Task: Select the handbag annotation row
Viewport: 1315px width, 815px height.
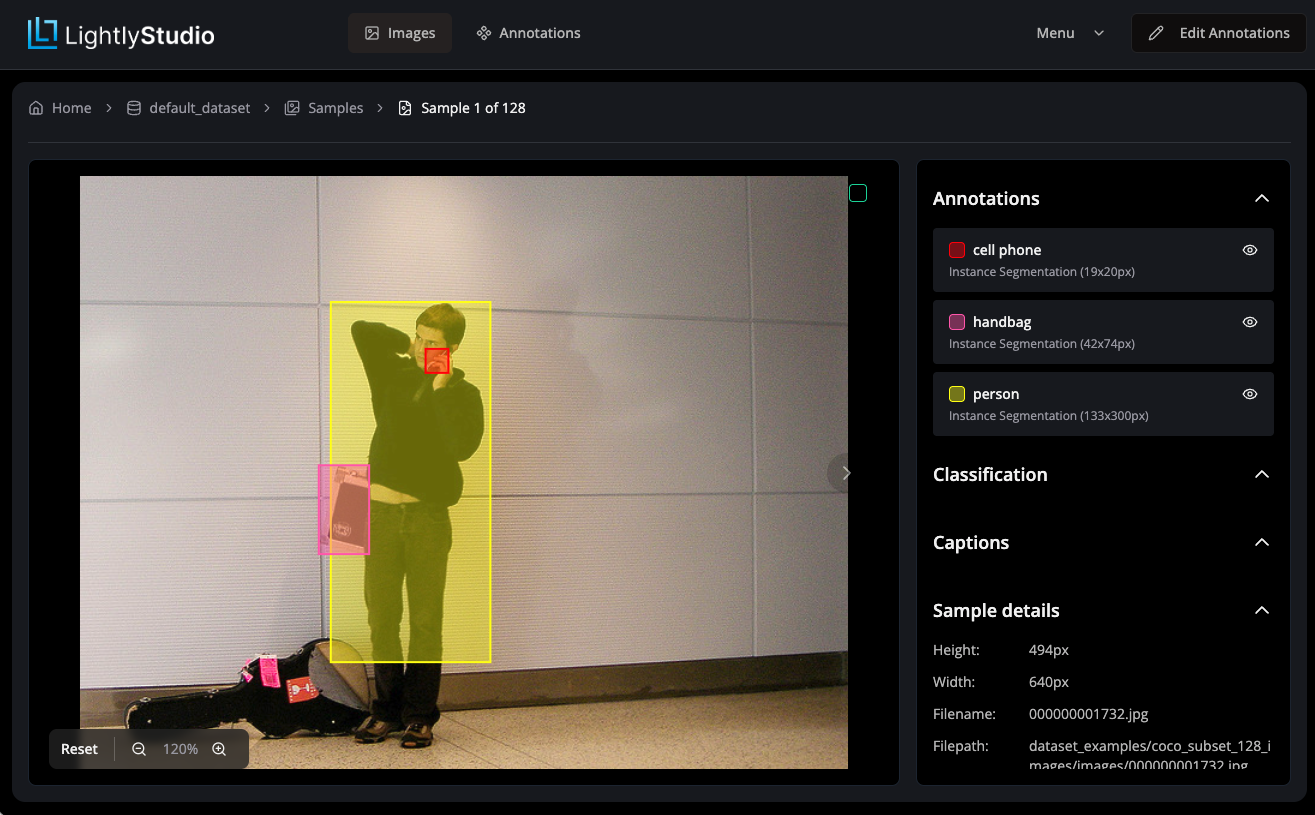Action: coord(1103,332)
